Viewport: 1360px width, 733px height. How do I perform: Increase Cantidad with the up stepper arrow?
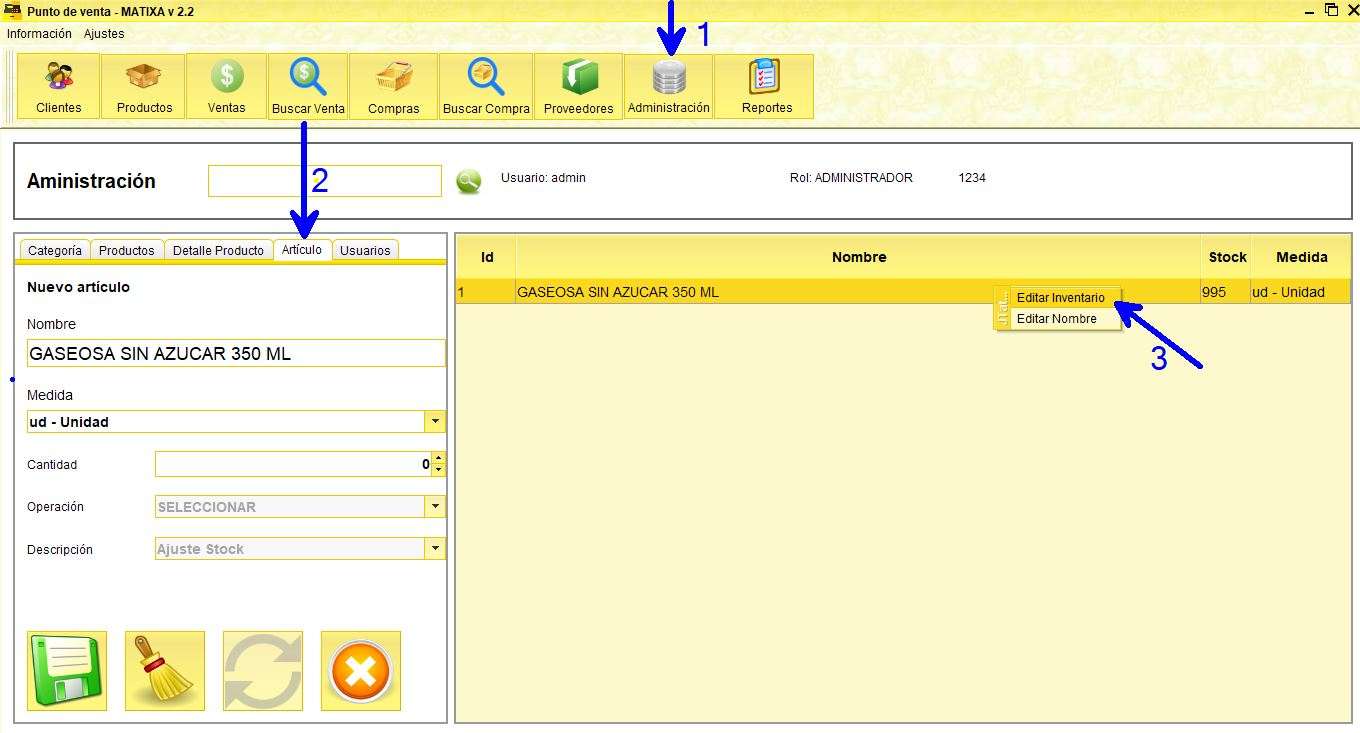tap(439, 459)
